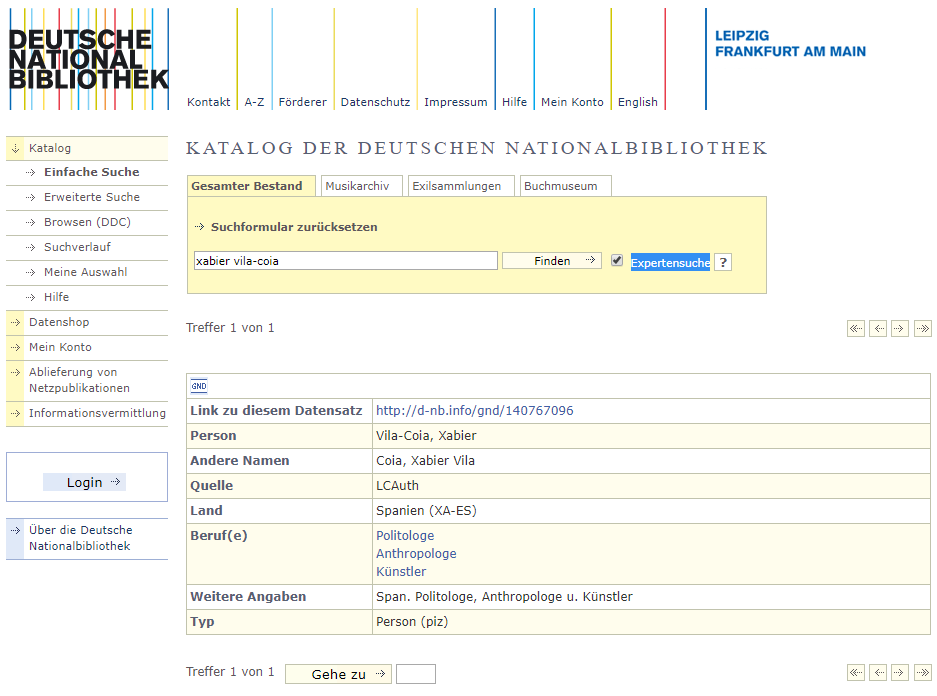Open Impressum in the top navigation
The width and height of the screenshot is (937, 696).
tap(456, 102)
